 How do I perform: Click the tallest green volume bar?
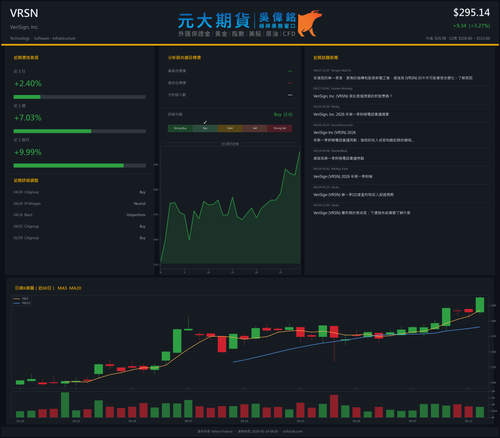tap(65, 405)
